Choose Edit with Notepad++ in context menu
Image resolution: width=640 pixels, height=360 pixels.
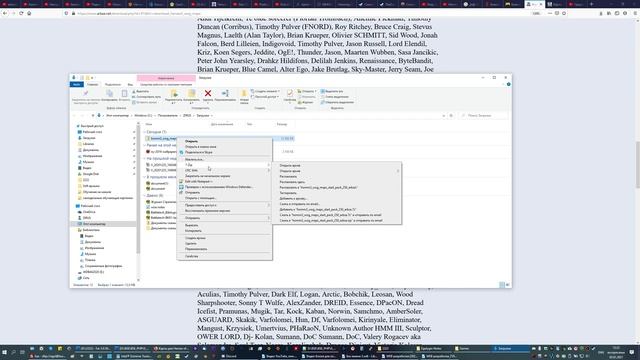click(224, 181)
